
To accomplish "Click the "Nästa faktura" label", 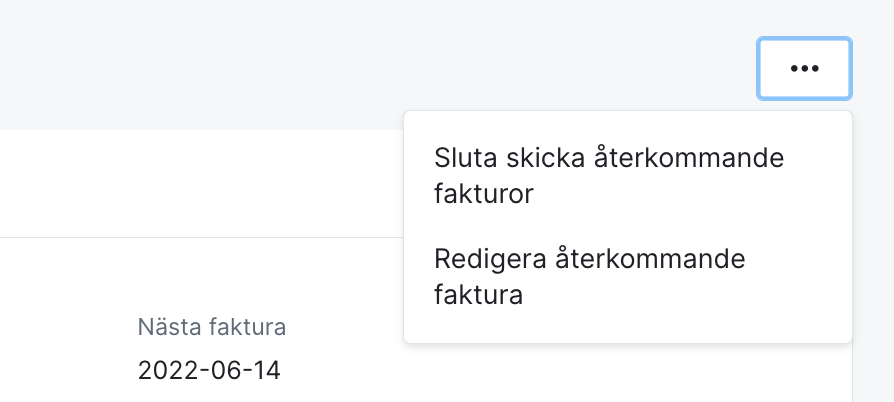I will click(212, 326).
